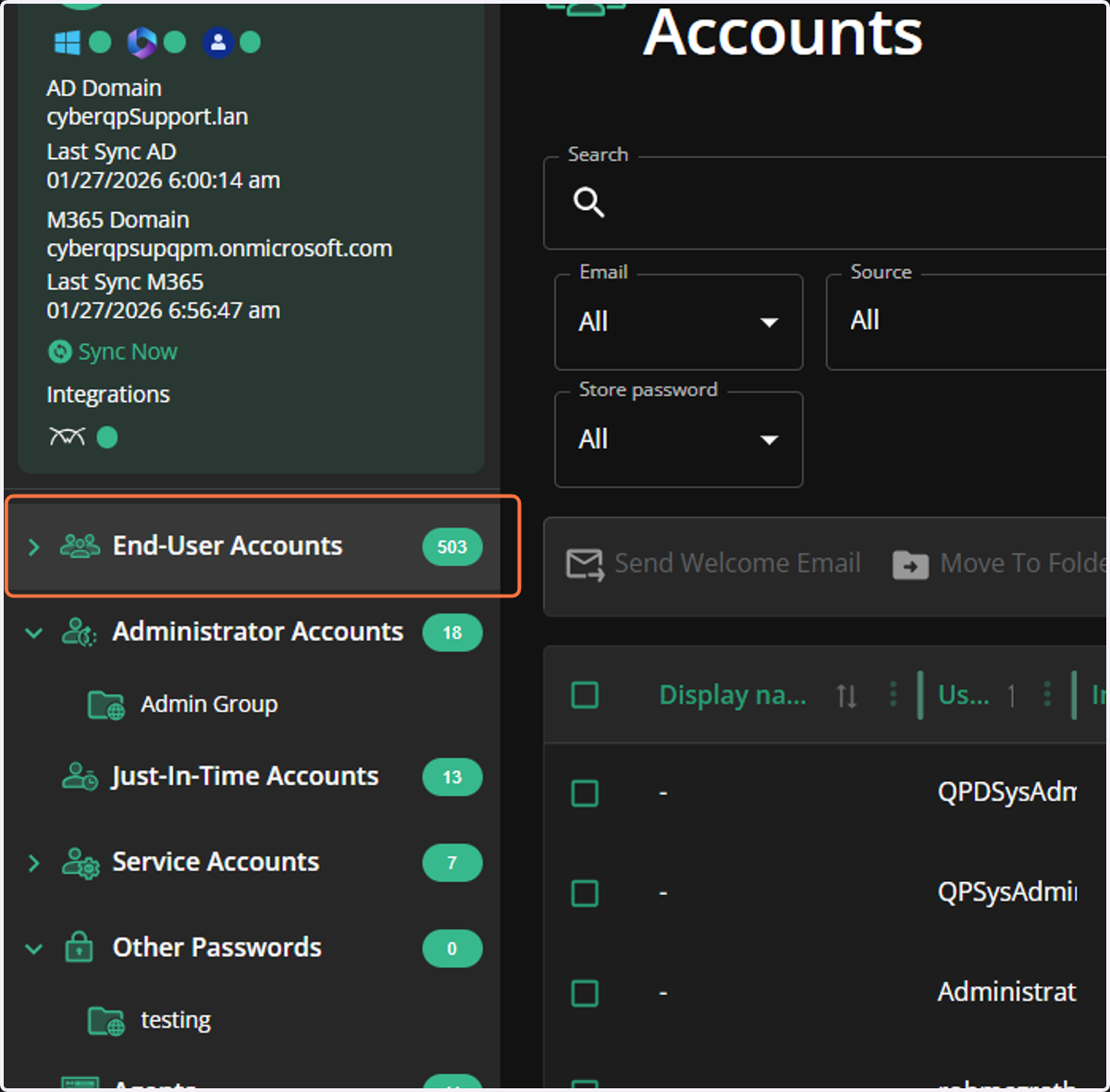The image size is (1110, 1092).
Task: Click Last Sync M365 timestamp 6:56:47 am
Action: tap(164, 311)
